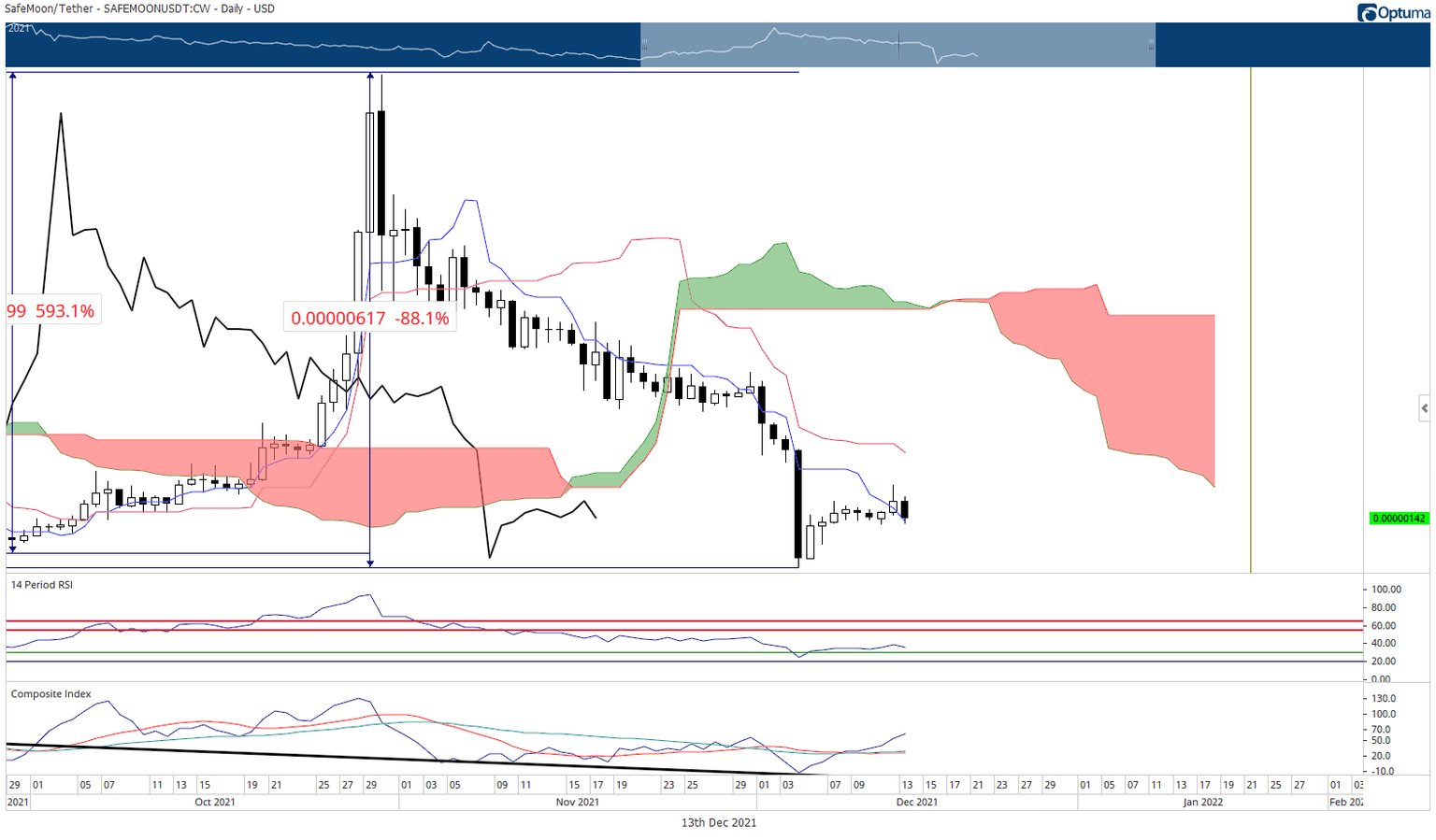Expand the side panel arrow on right edge

pyautogui.click(x=1424, y=408)
